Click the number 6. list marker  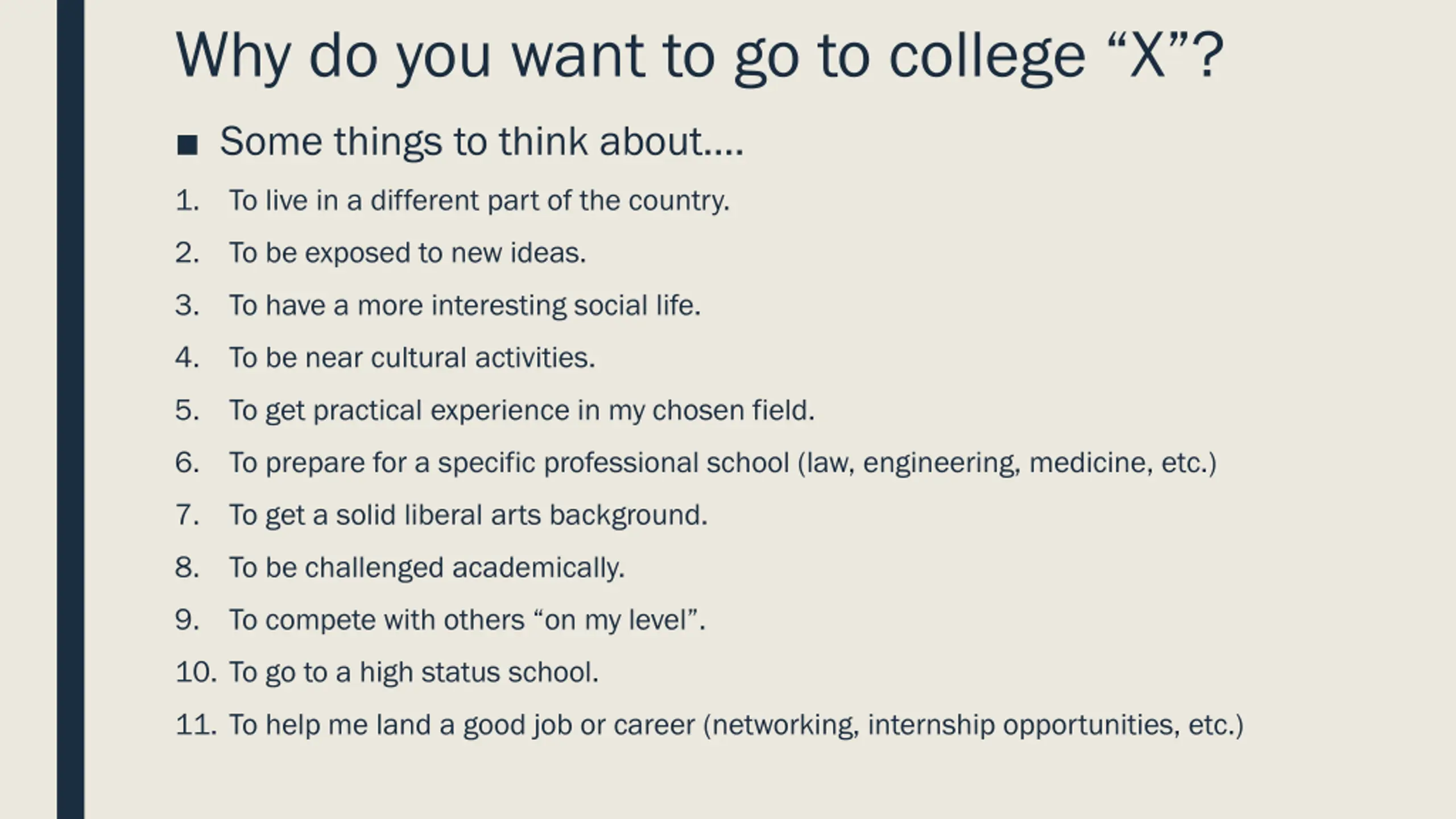(x=188, y=462)
